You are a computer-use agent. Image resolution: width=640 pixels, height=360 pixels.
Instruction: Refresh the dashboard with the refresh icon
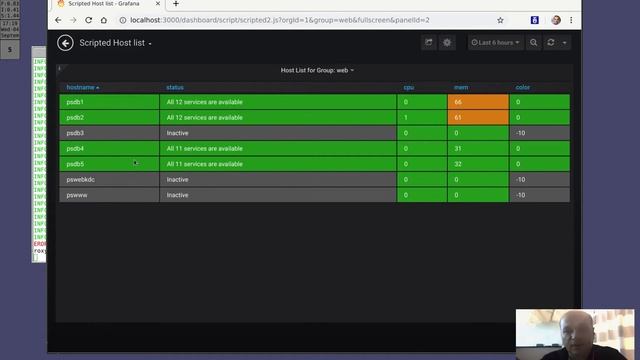tap(551, 42)
